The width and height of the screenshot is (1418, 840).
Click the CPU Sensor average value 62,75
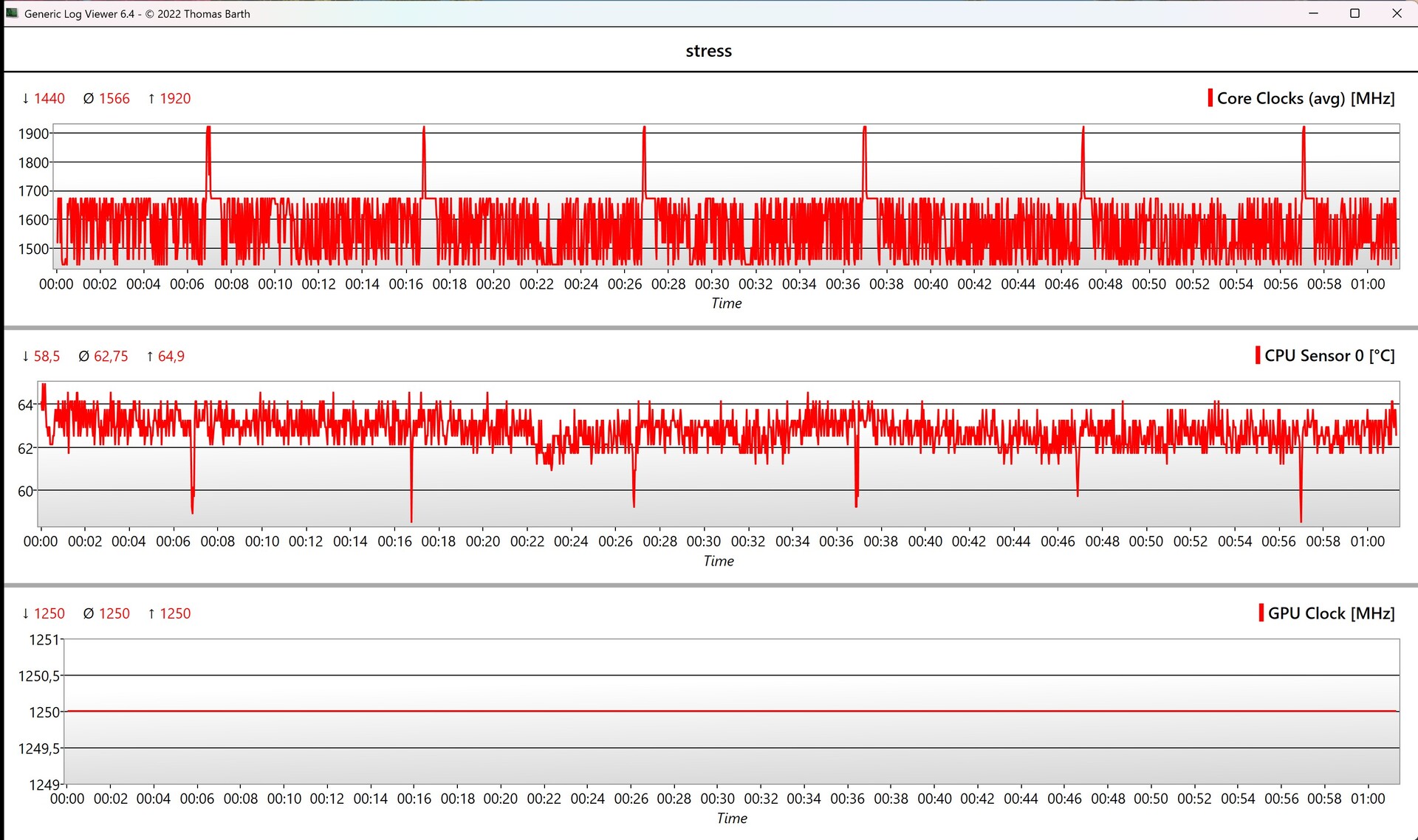tap(111, 356)
